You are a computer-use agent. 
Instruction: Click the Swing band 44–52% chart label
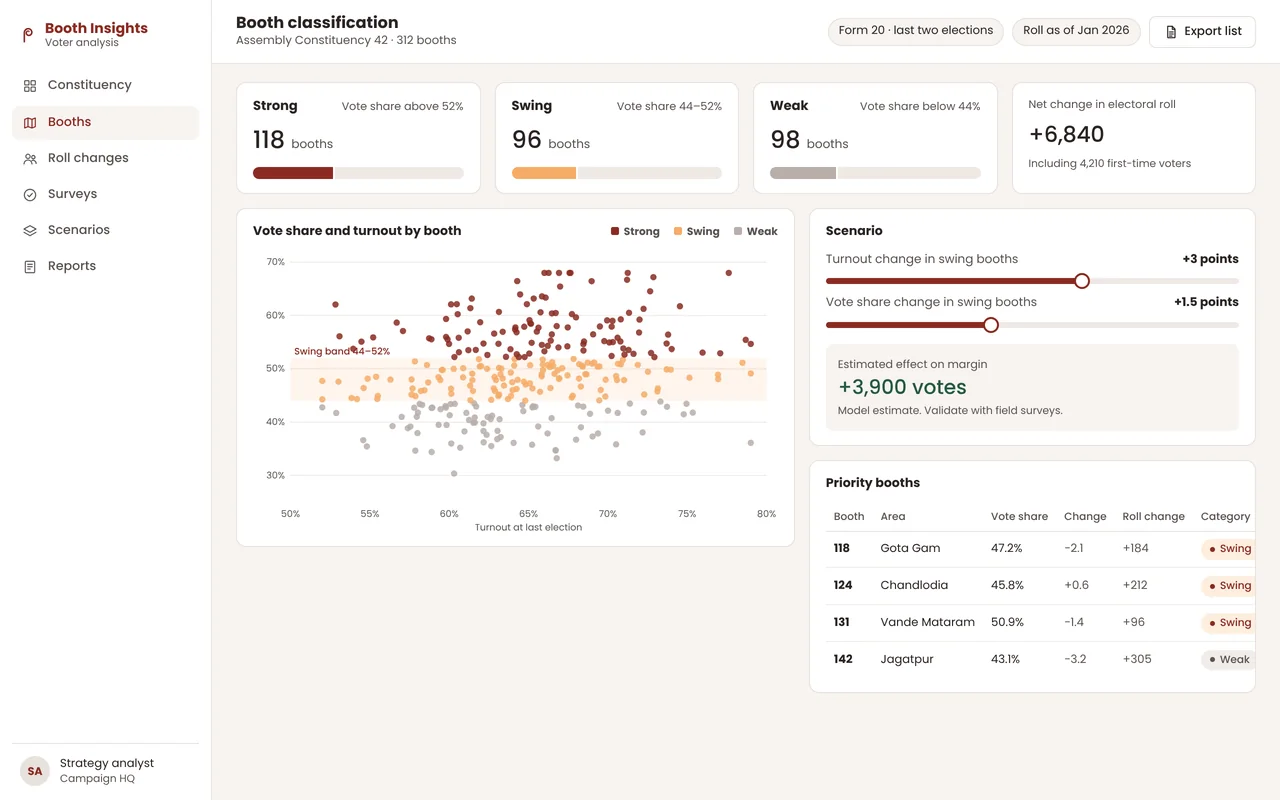click(x=342, y=351)
